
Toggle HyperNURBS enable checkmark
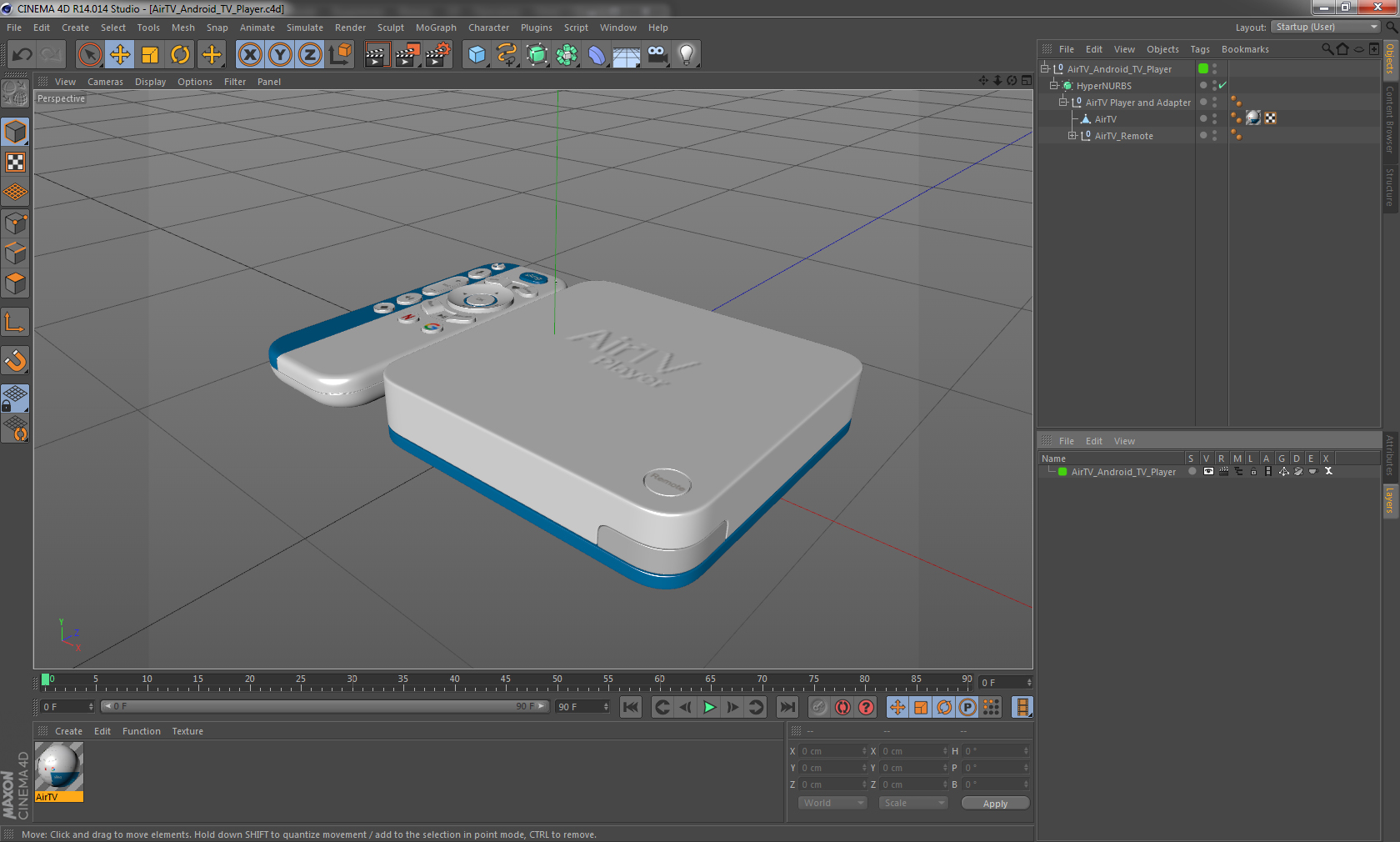[x=1222, y=85]
